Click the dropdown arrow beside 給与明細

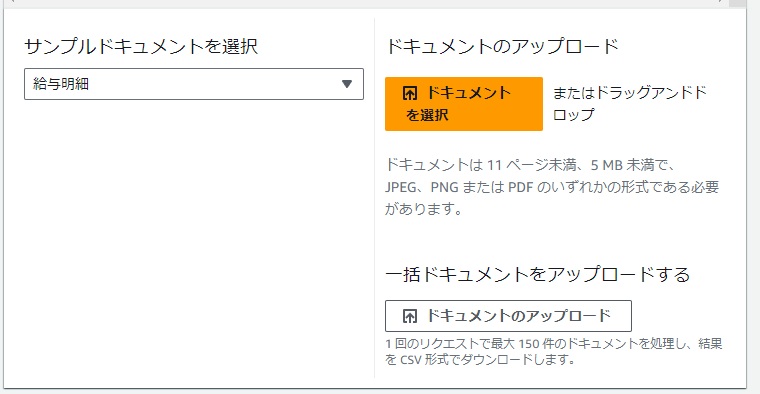[347, 84]
